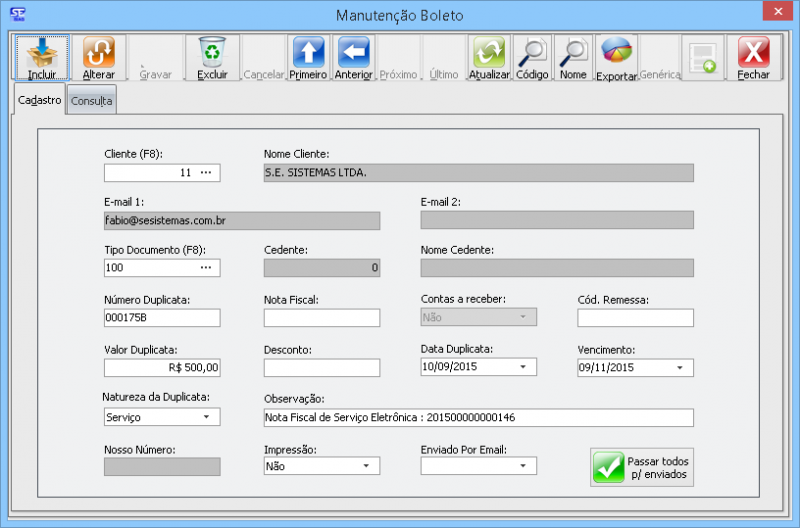Click the Observação text field
Screen dimensions: 800x528
[x=478, y=417]
